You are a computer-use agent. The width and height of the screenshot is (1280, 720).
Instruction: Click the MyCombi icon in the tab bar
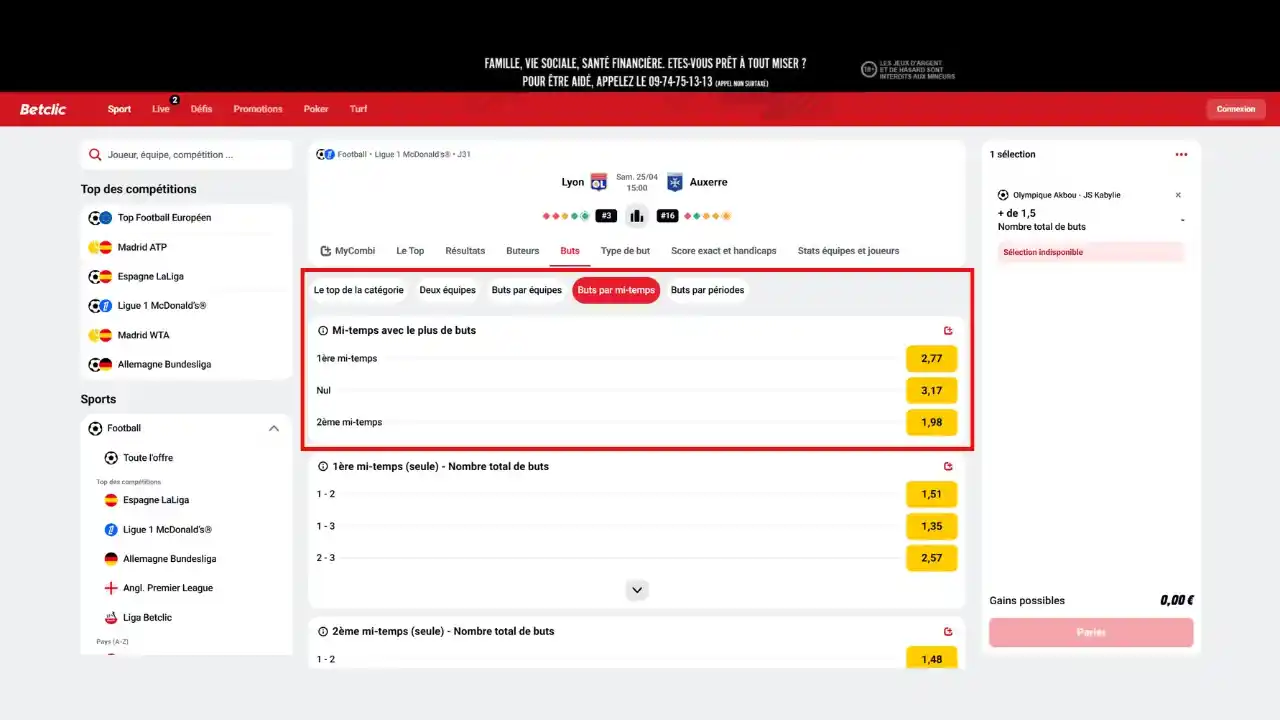point(325,251)
